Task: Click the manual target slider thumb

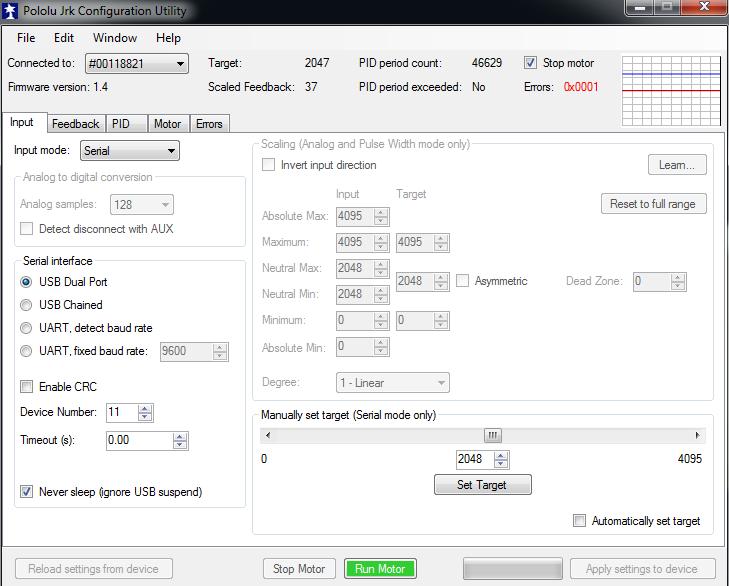Action: [x=493, y=435]
